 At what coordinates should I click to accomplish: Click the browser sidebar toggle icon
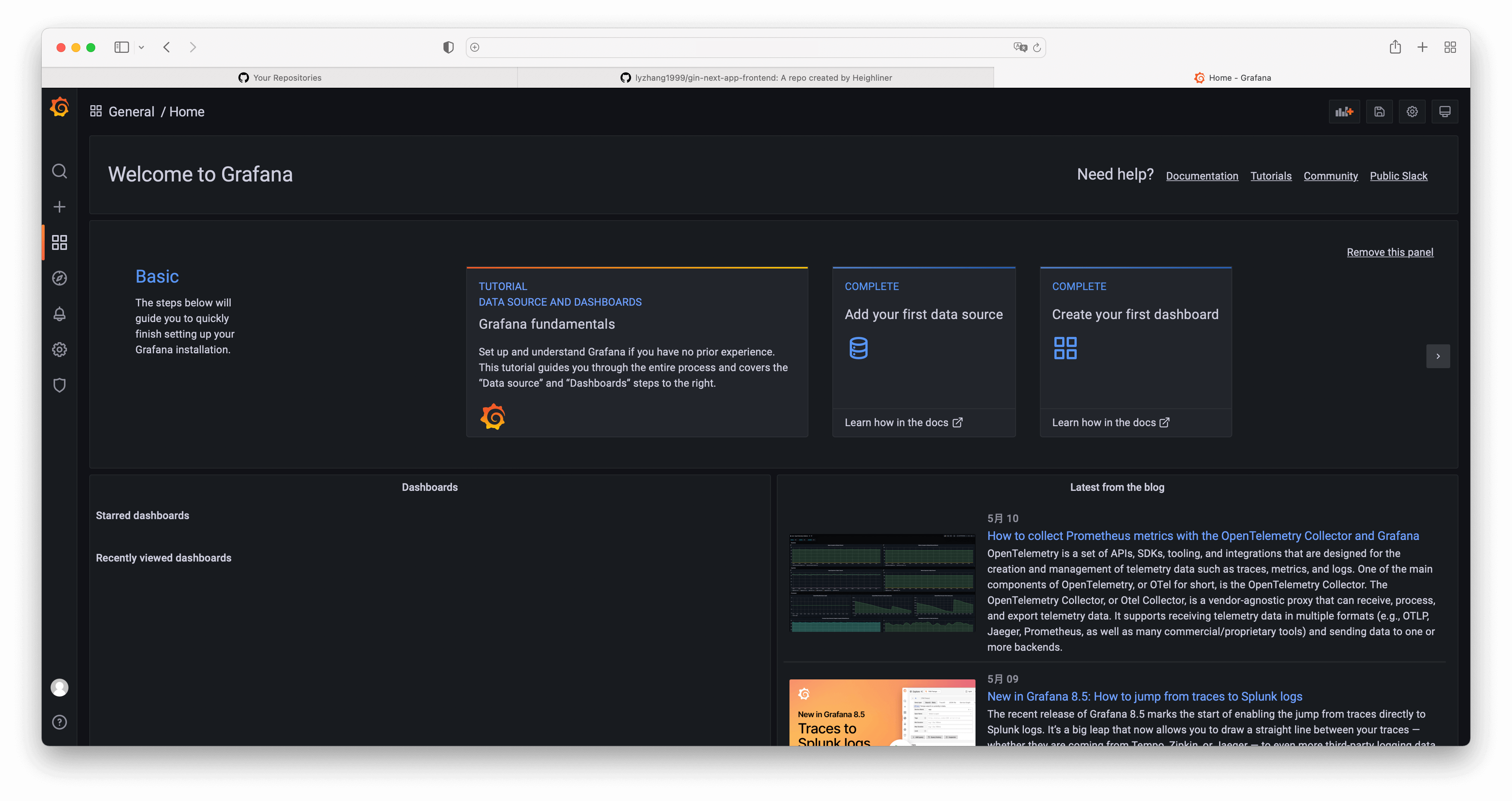tap(122, 47)
